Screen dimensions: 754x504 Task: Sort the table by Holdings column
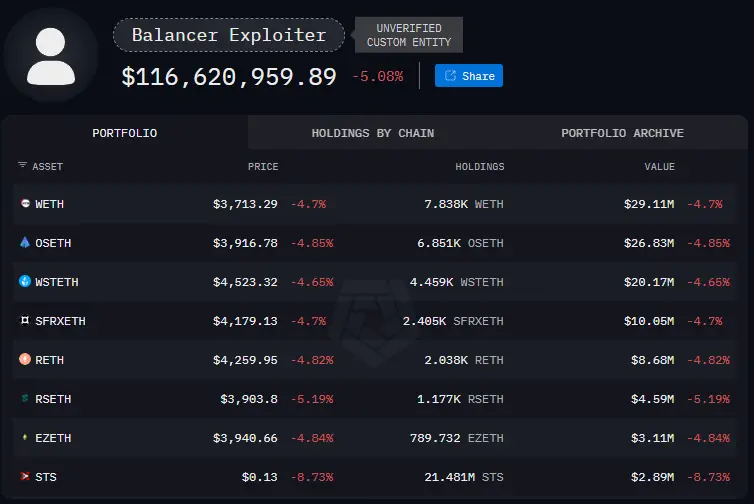479,166
